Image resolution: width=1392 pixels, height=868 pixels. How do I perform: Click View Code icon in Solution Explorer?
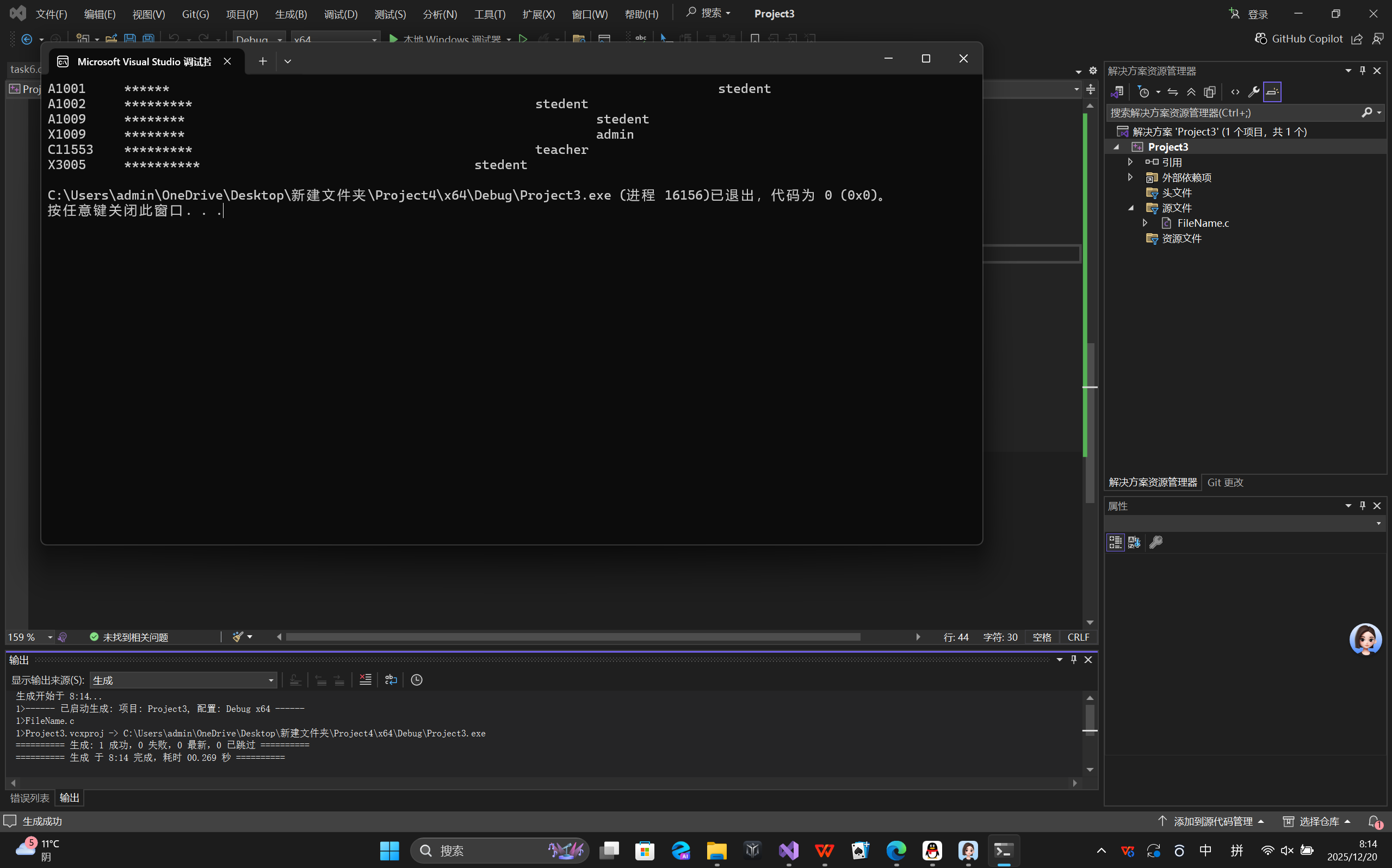tap(1235, 92)
